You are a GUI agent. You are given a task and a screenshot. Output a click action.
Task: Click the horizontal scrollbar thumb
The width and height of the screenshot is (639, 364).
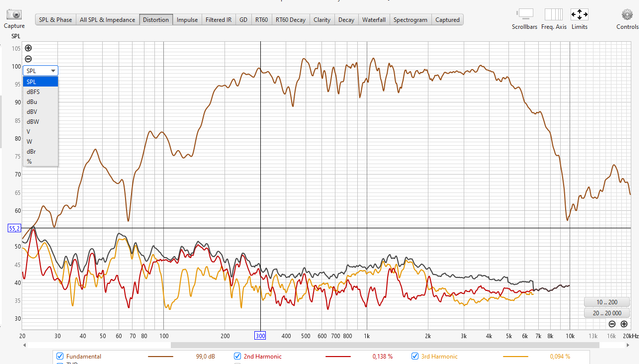coord(385,345)
